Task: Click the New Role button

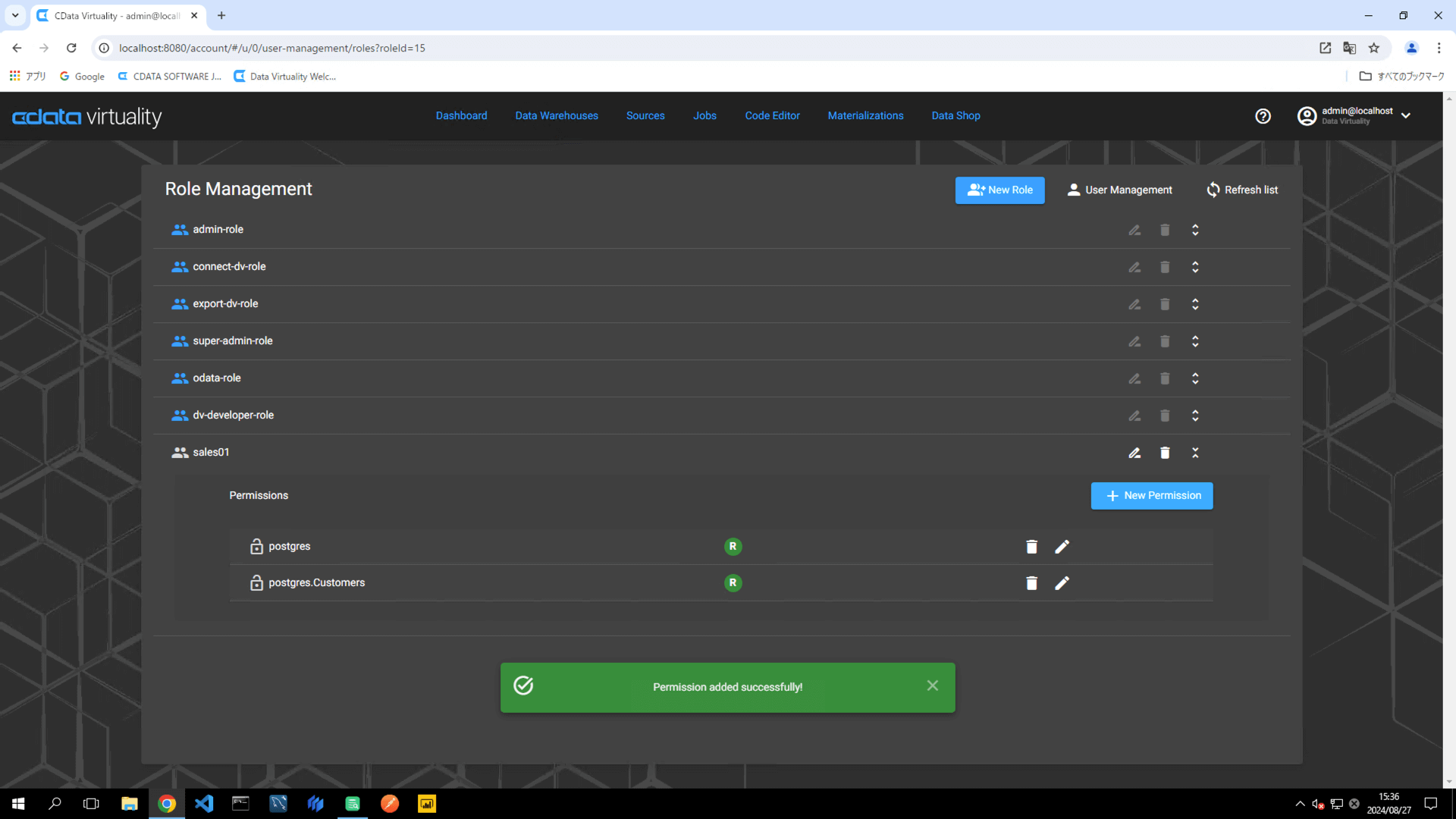Action: [x=999, y=190]
